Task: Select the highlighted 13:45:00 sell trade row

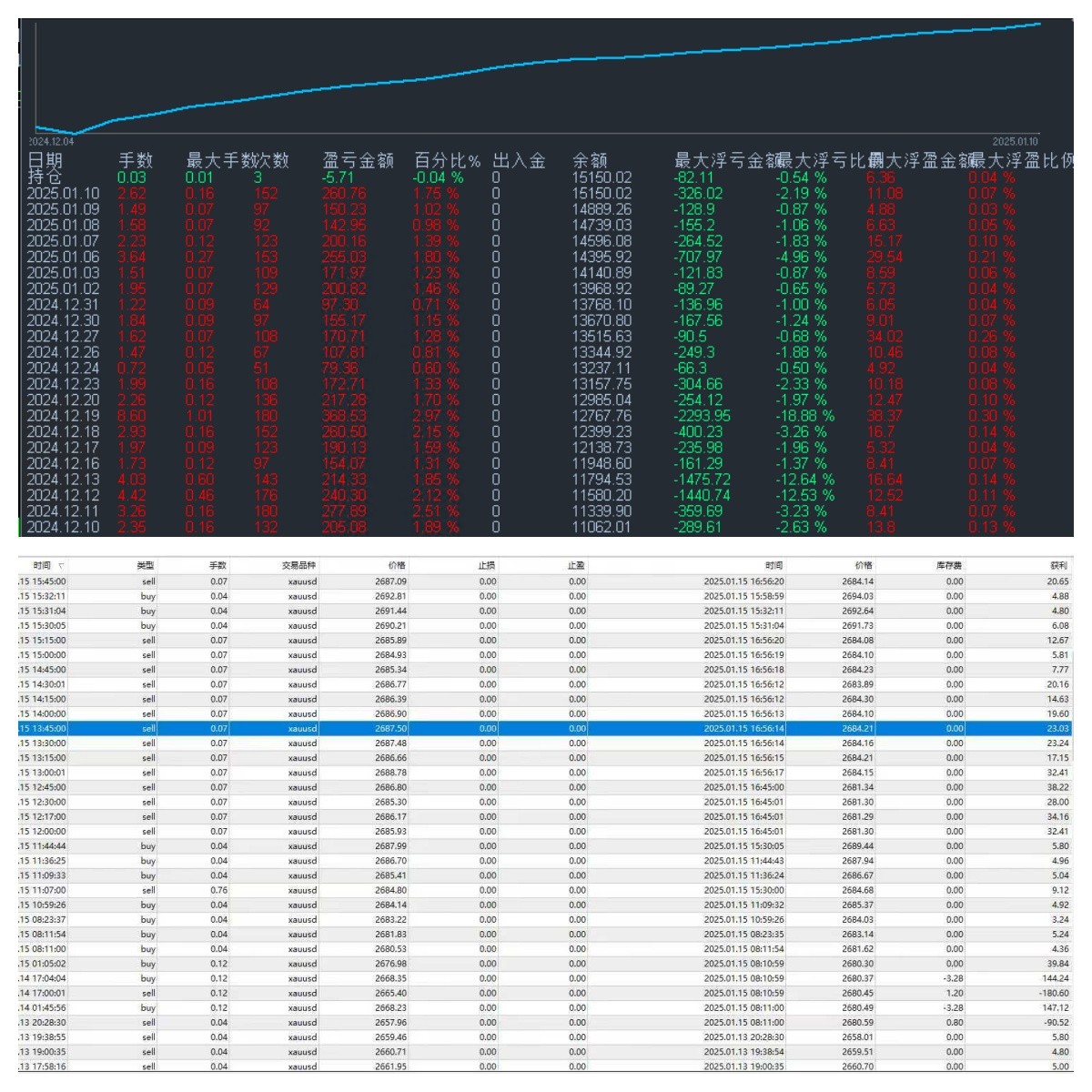Action: click(x=544, y=728)
